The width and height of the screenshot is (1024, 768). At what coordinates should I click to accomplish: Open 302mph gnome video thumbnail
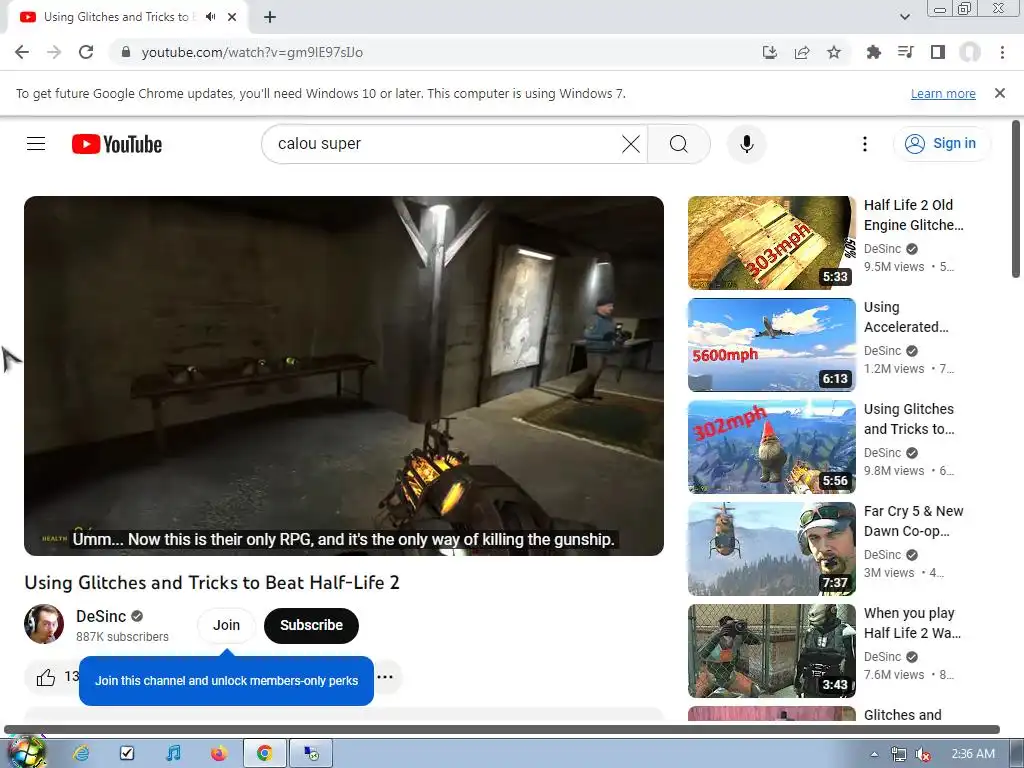coord(771,447)
